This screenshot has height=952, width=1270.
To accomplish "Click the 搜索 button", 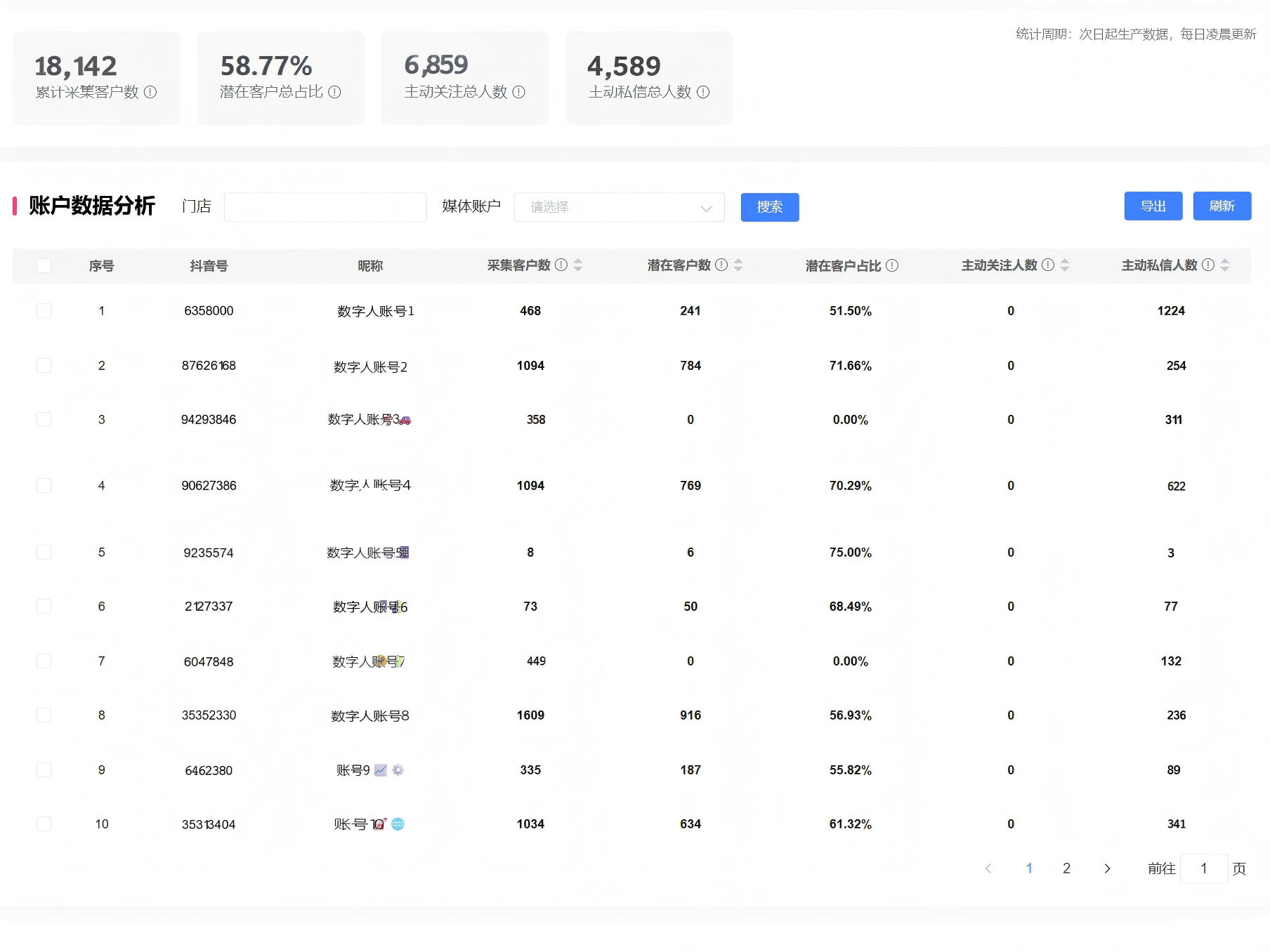I will click(769, 206).
